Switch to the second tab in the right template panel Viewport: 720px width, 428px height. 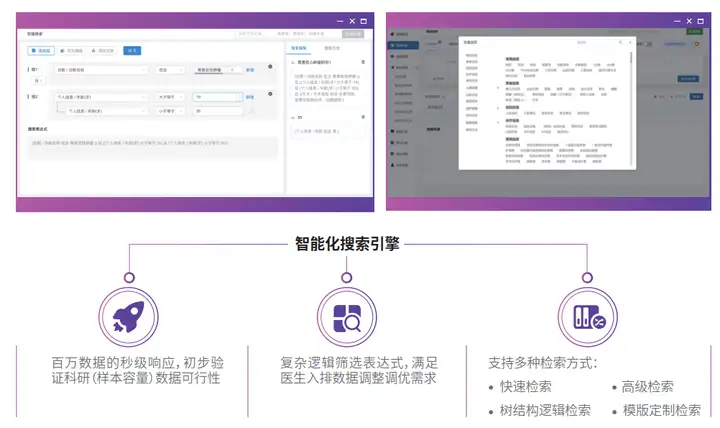332,48
